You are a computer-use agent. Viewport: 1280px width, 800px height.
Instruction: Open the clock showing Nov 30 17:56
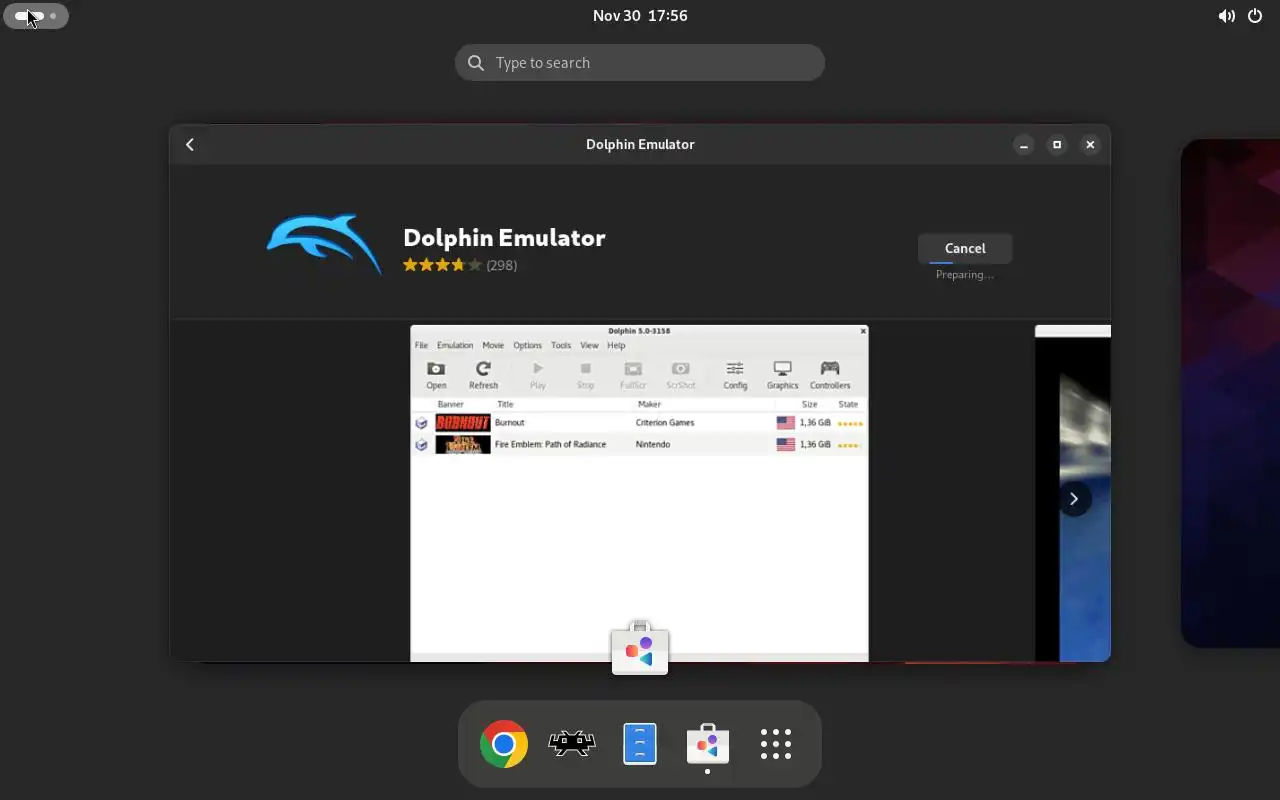640,16
